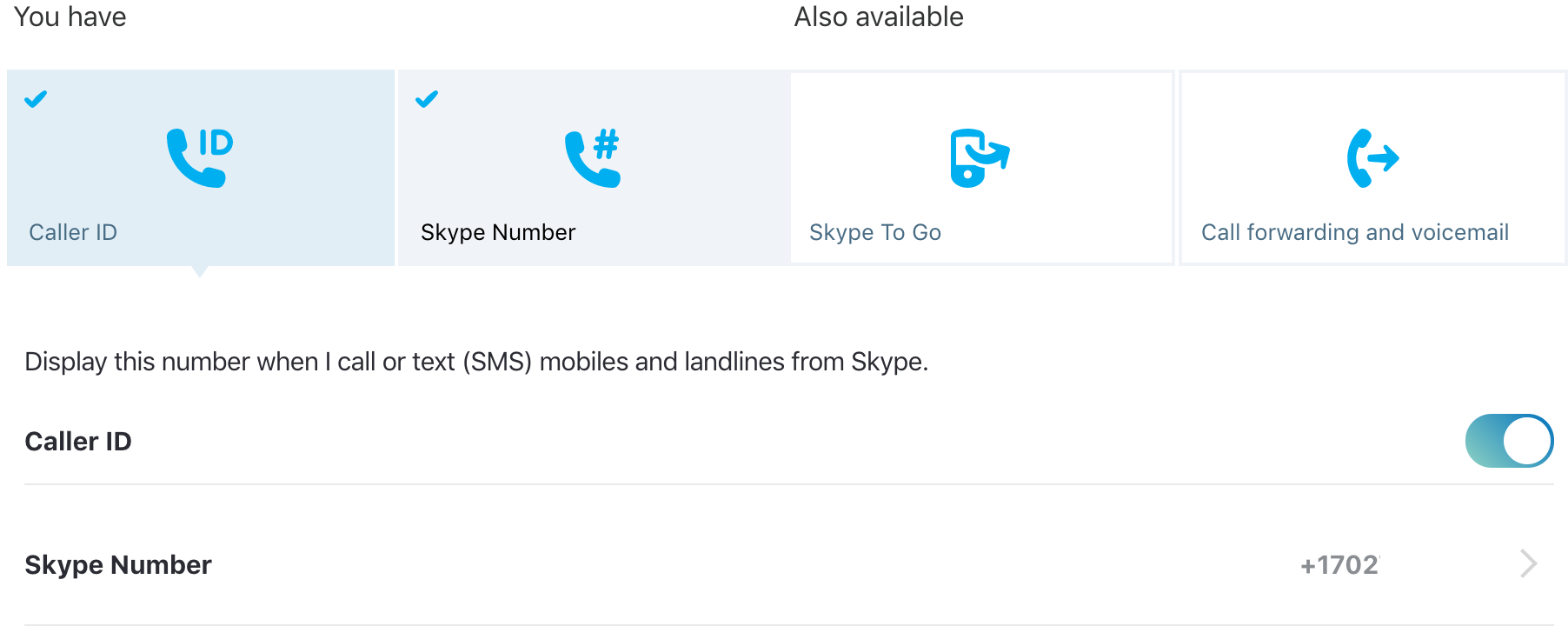Open Skype Number details with chevron arrow
The width and height of the screenshot is (1568, 626).
[1529, 563]
